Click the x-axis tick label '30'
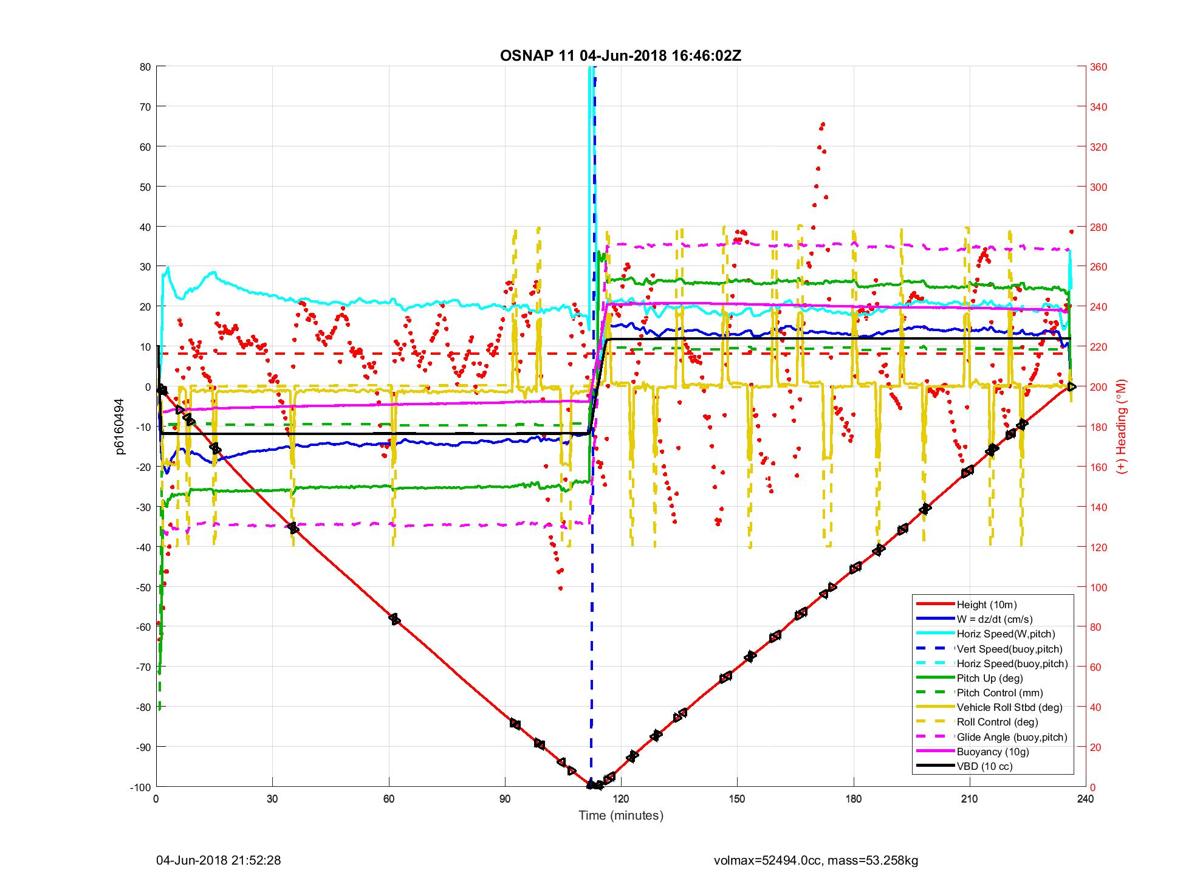The image size is (1200, 885). pos(272,800)
